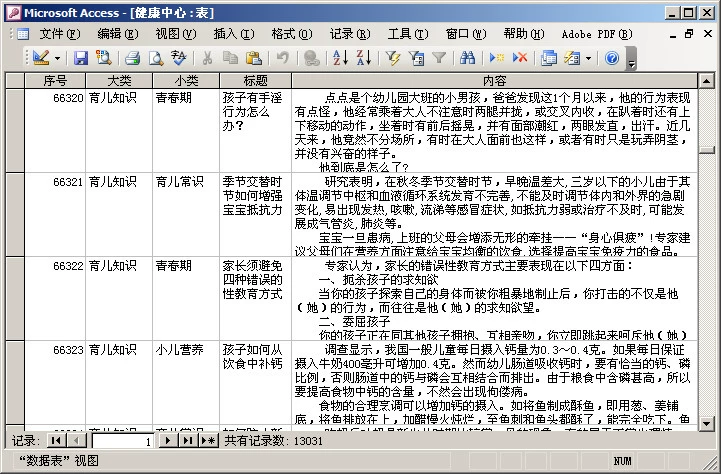The image size is (721, 474).
Task: Sort records ascending with A-Z icon
Action: (x=340, y=58)
